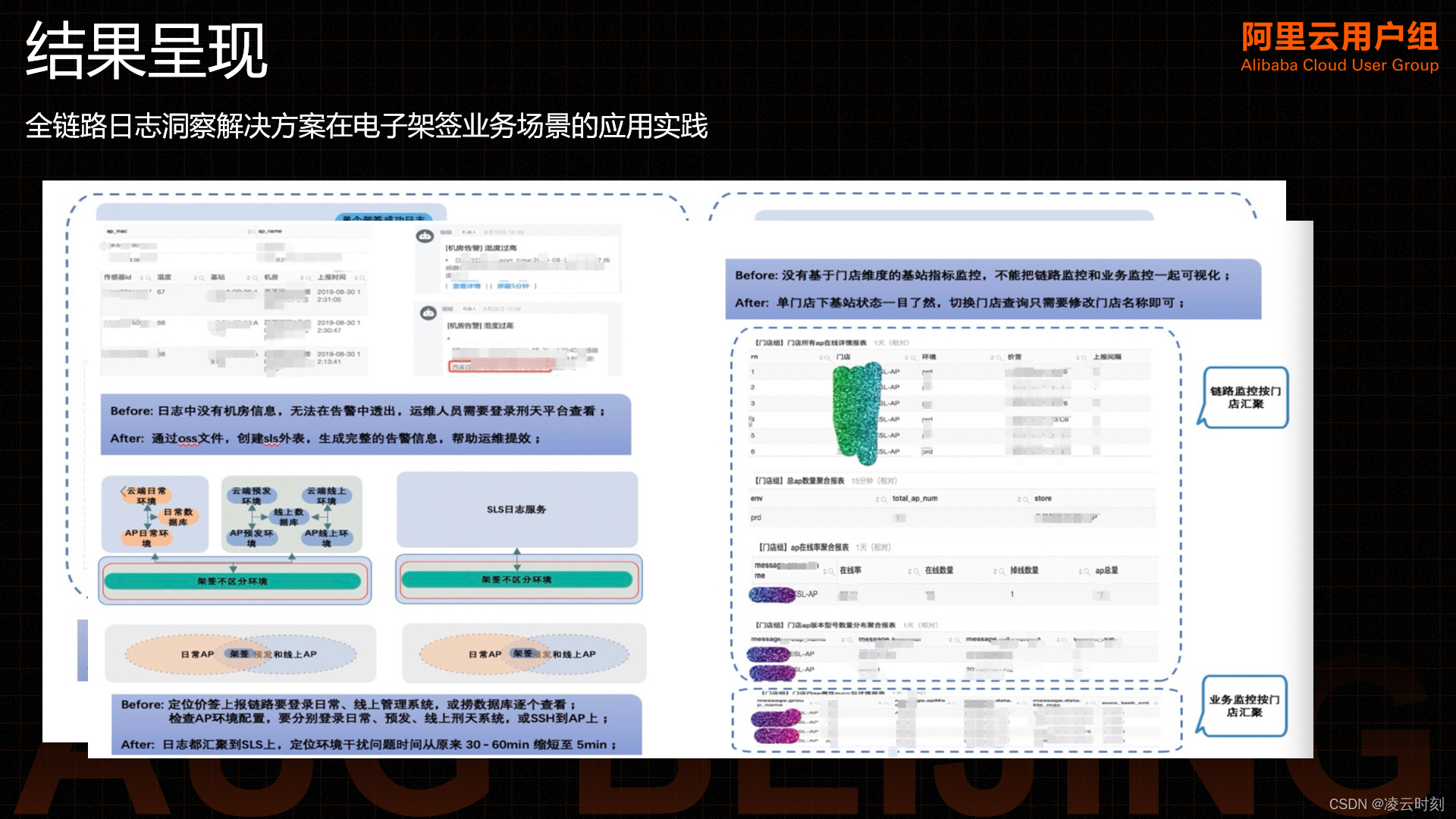Click the search icon beside 环境 column header
The height and width of the screenshot is (819, 1456).
[x=999, y=357]
